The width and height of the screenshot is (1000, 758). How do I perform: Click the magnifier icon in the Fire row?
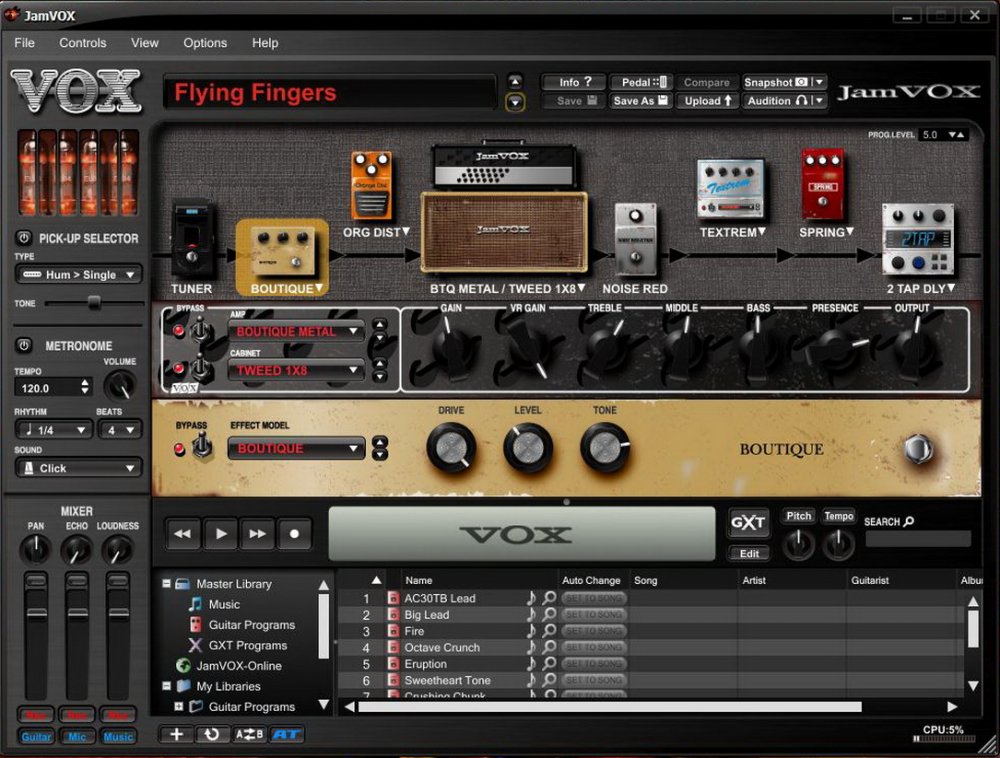[x=549, y=631]
